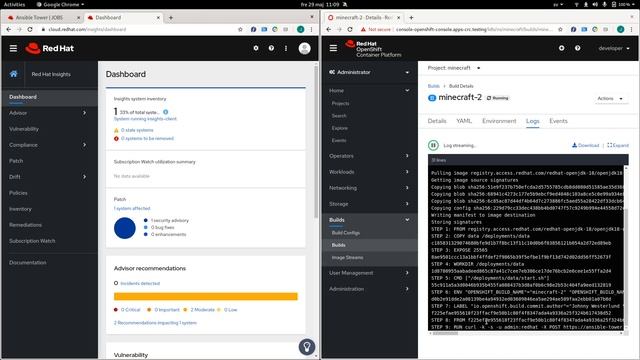Open Vulnerability in Insights sidebar
The image size is (640, 360).
24,129
